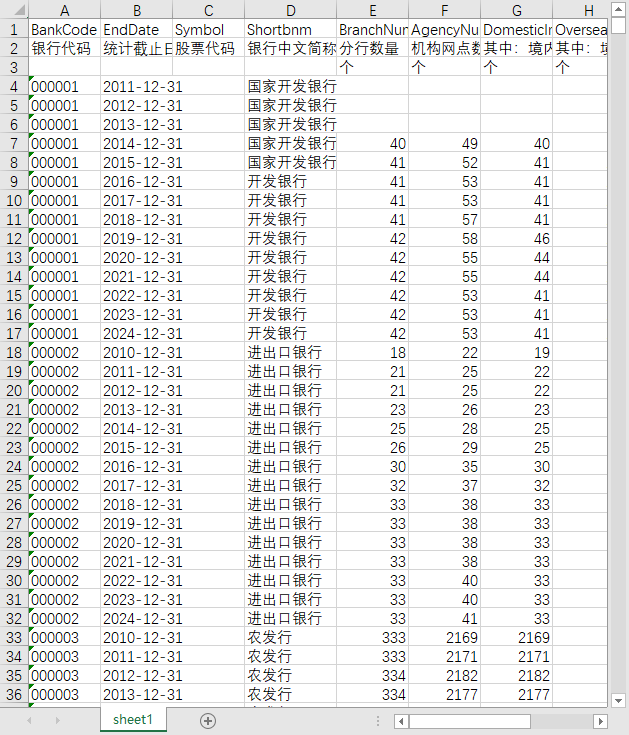The width and height of the screenshot is (629, 735).
Task: Click the BankCode header cell
Action: 65,30
